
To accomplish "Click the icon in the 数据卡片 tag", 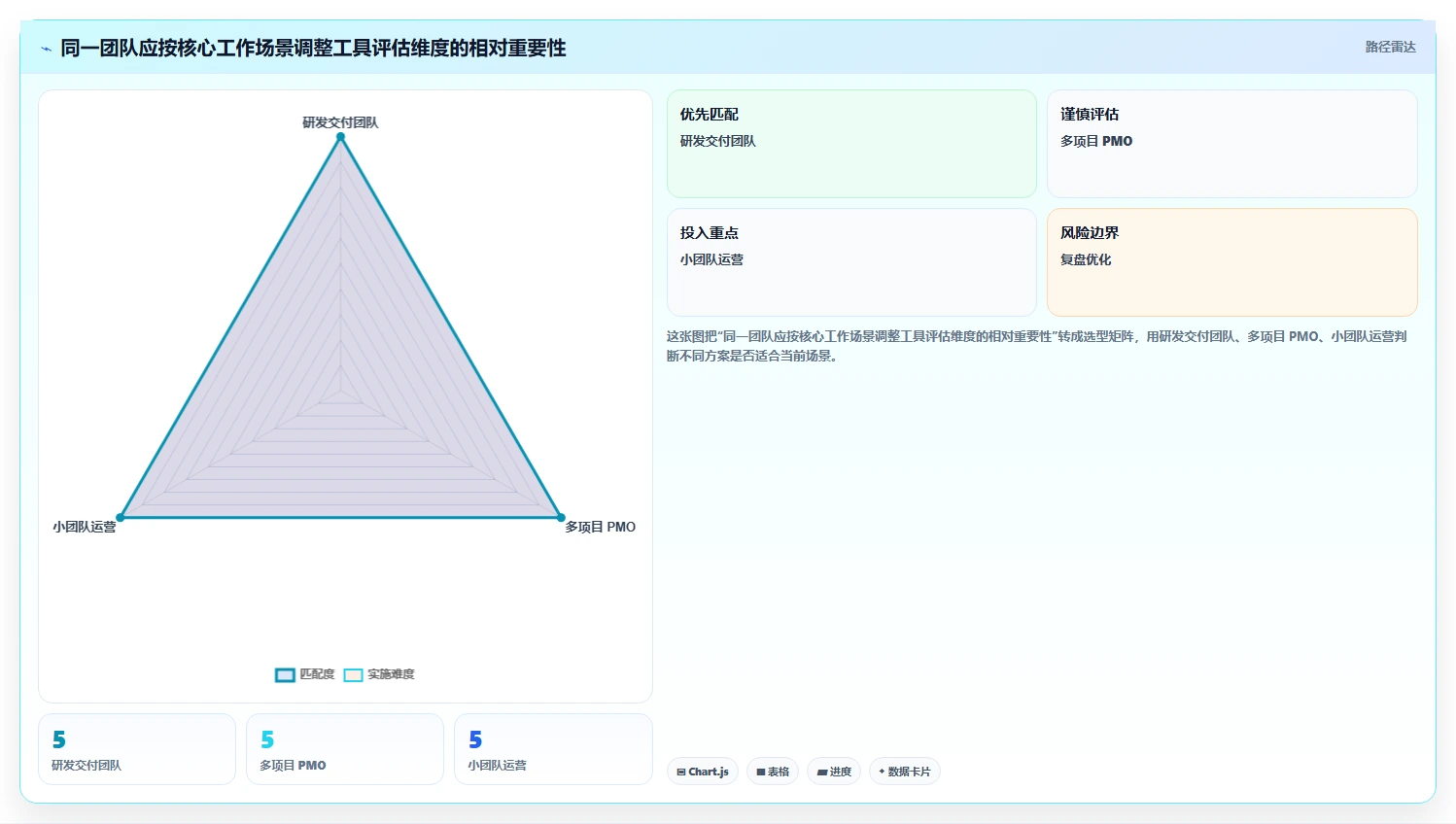I will pos(882,772).
